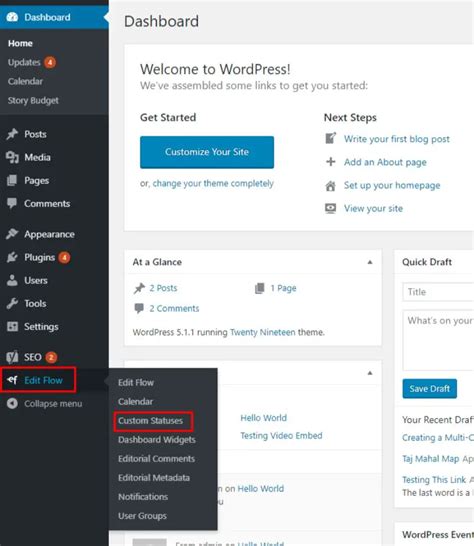The image size is (474, 546).
Task: Select Editorial Metadata in flyout
Action: tap(154, 478)
